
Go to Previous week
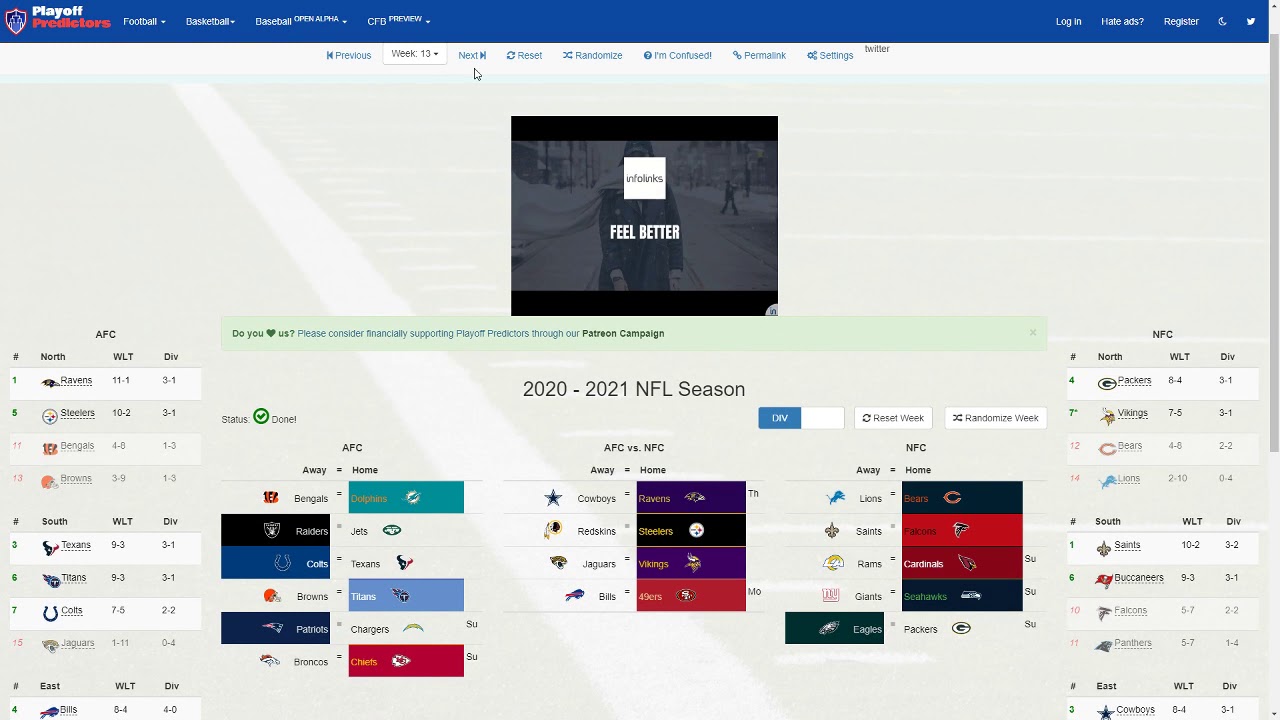349,55
